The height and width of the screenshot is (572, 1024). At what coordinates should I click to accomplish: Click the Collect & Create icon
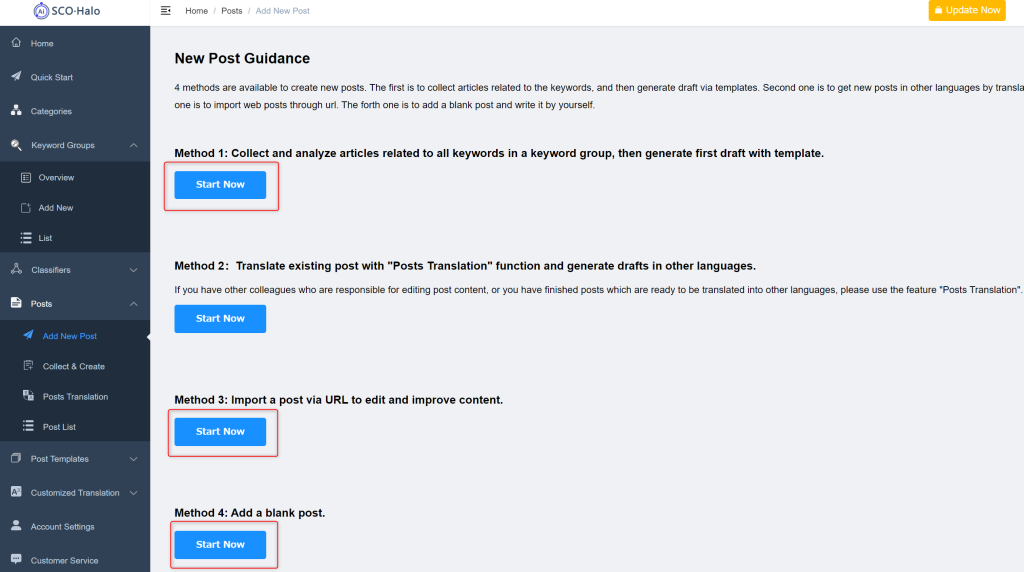coord(28,366)
